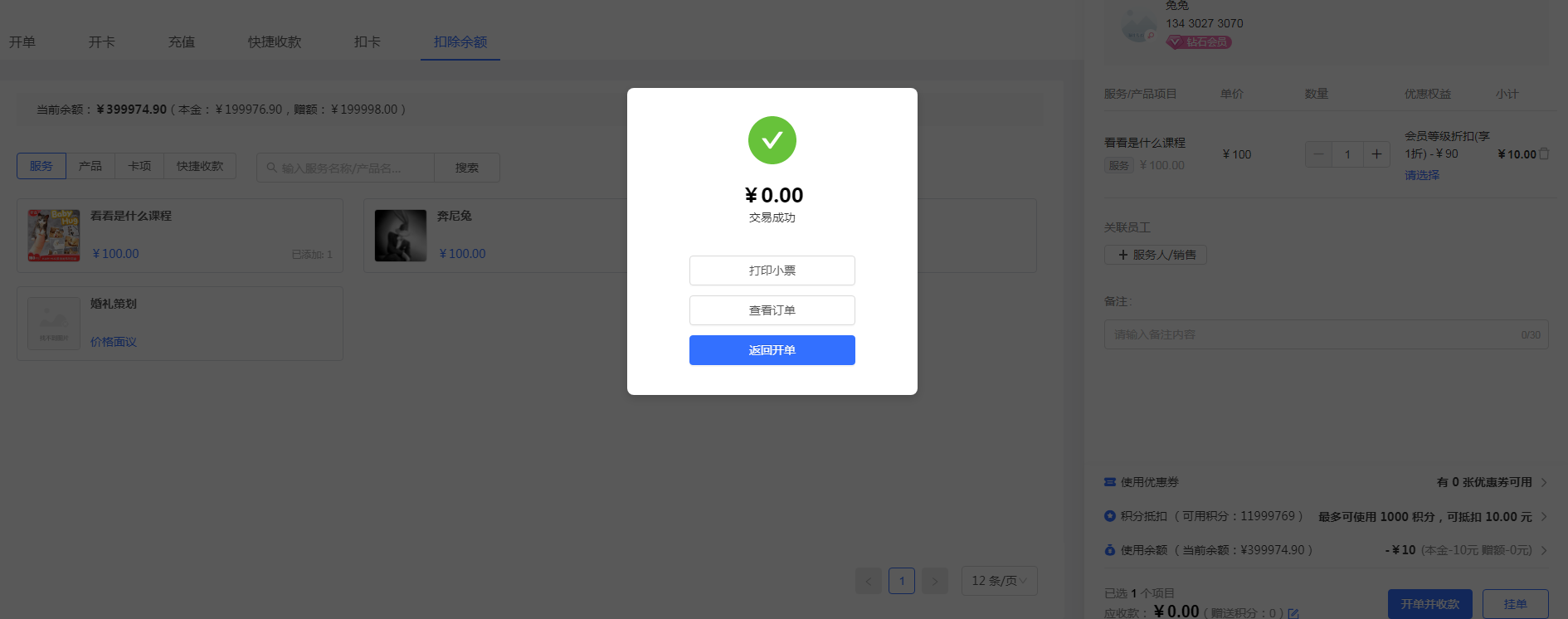Click the 使用余额 money bag icon
This screenshot has height=619, width=1568.
pyautogui.click(x=1110, y=550)
